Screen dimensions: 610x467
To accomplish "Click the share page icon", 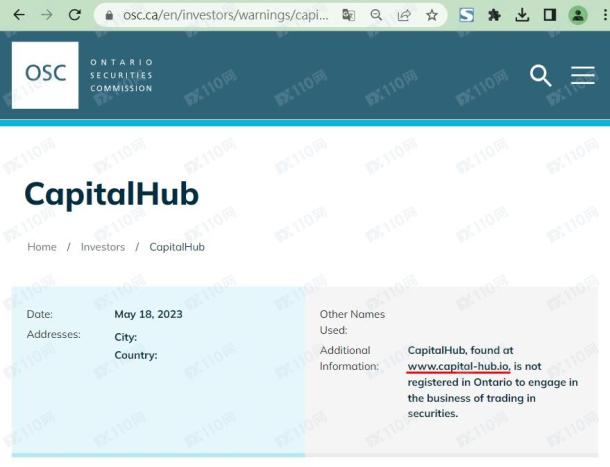I will point(404,15).
